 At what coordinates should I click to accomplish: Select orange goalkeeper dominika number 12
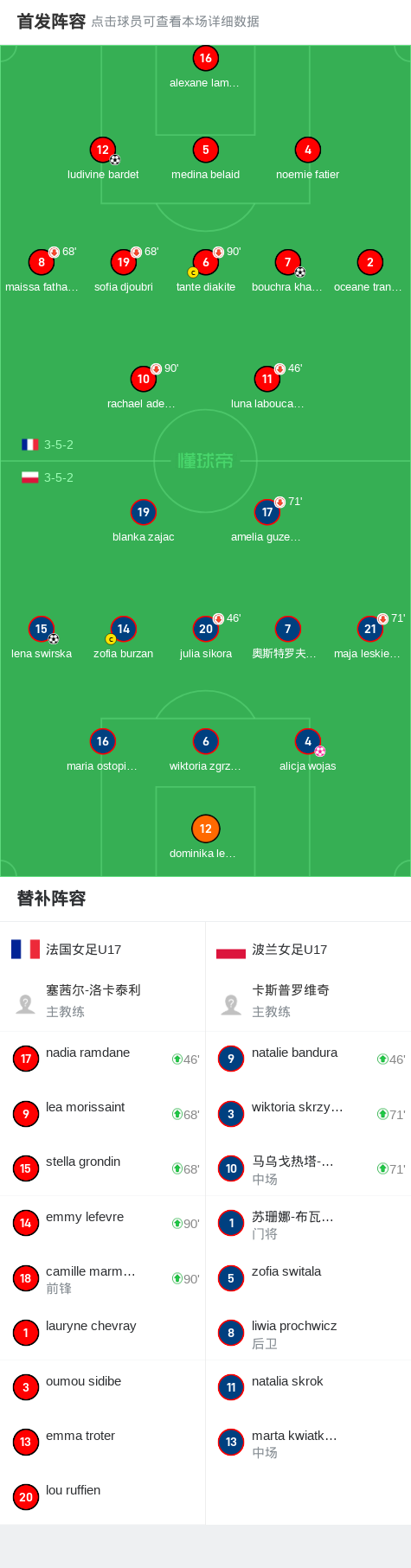[x=205, y=829]
